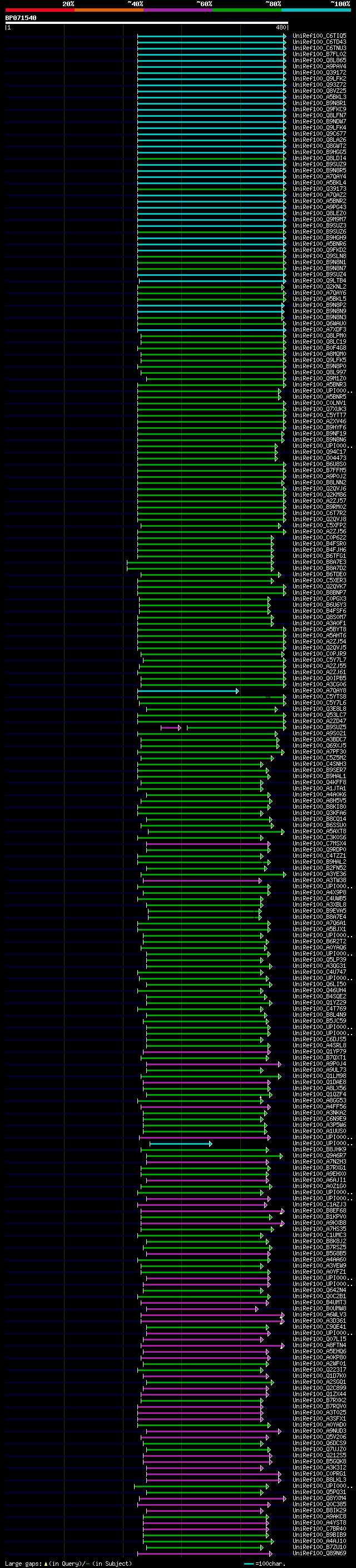Click the label UniRef100_A4X9P8
The height and width of the screenshot is (1568, 356).
pos(319,892)
